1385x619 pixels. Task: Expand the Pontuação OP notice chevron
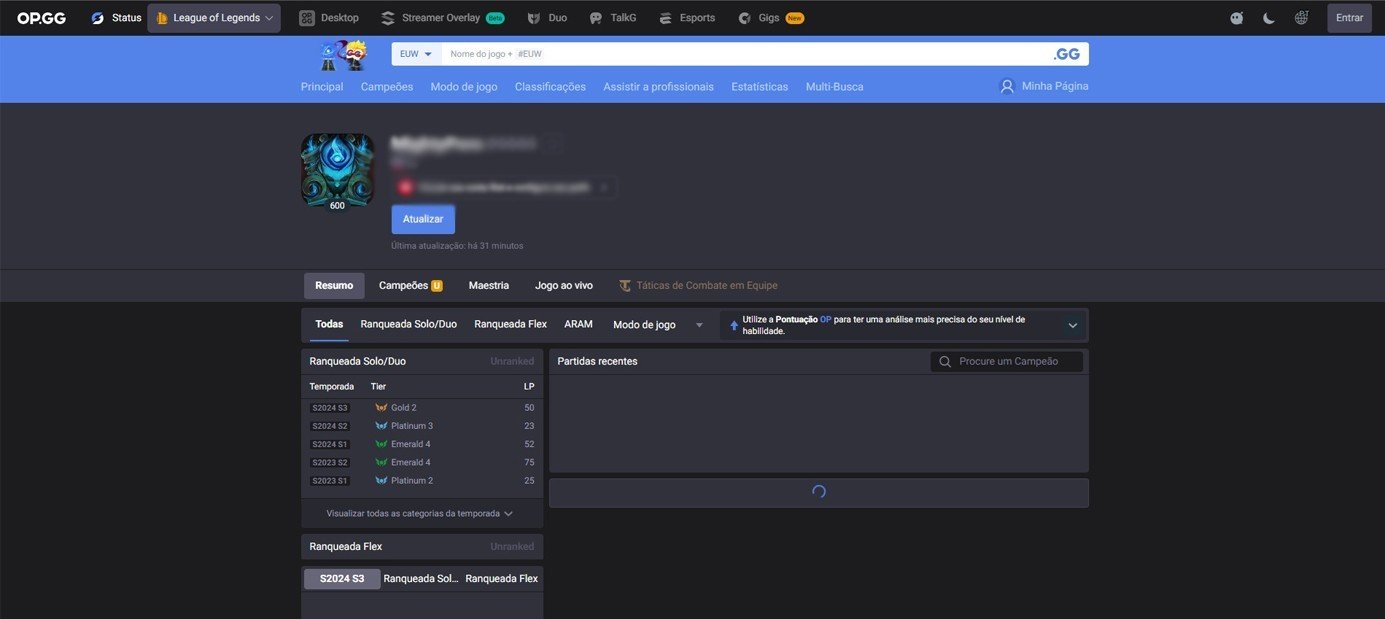1073,325
